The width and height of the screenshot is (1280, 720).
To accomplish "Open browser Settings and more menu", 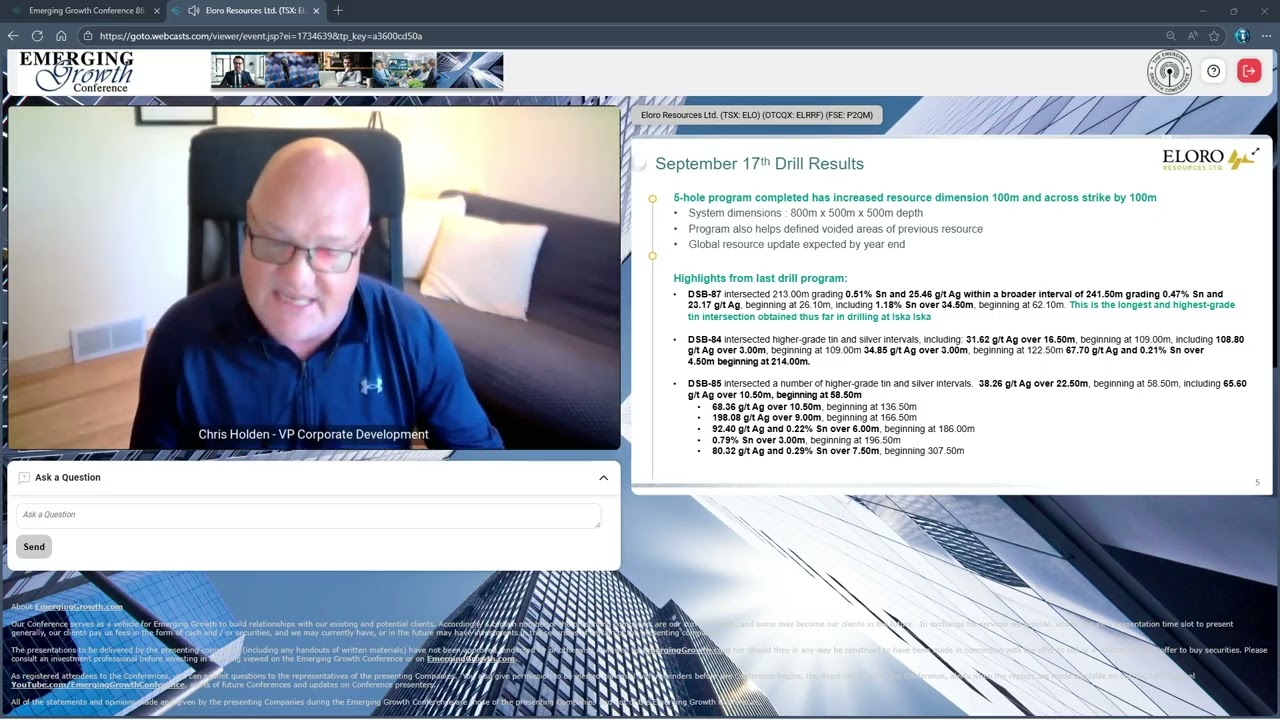I will click(1266, 36).
